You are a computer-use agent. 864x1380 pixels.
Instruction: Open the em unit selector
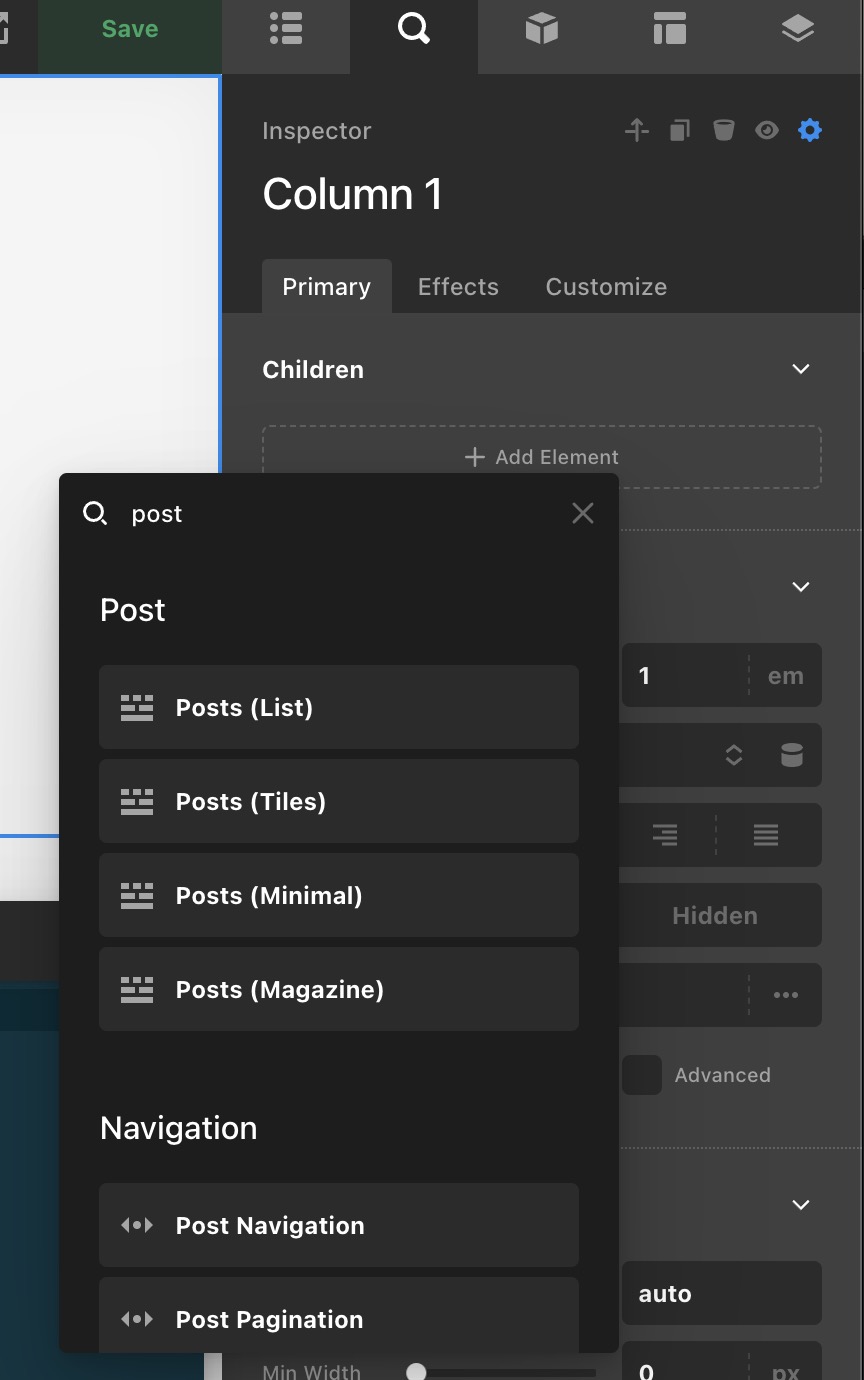785,676
